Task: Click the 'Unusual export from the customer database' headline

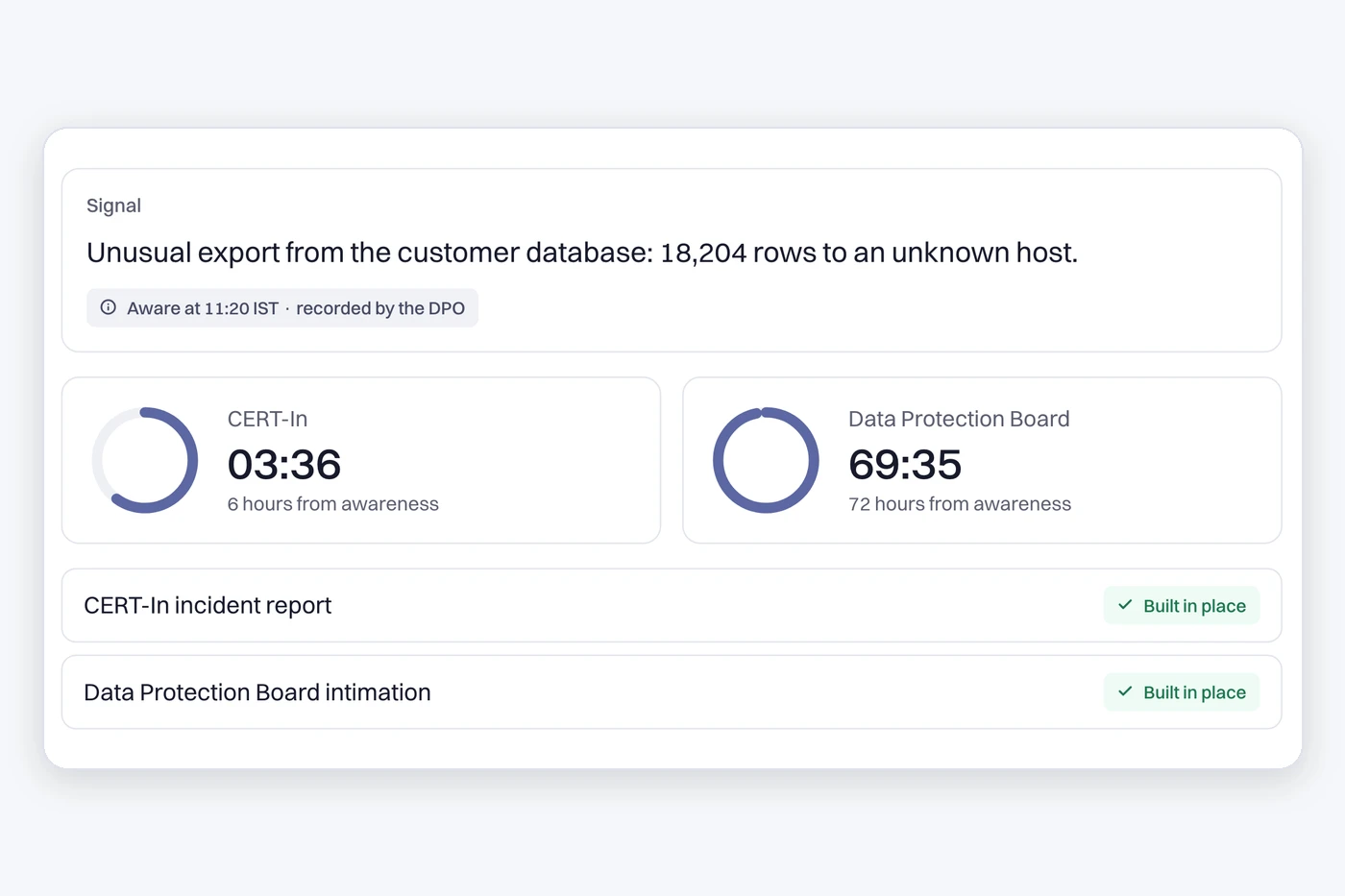Action: (582, 253)
